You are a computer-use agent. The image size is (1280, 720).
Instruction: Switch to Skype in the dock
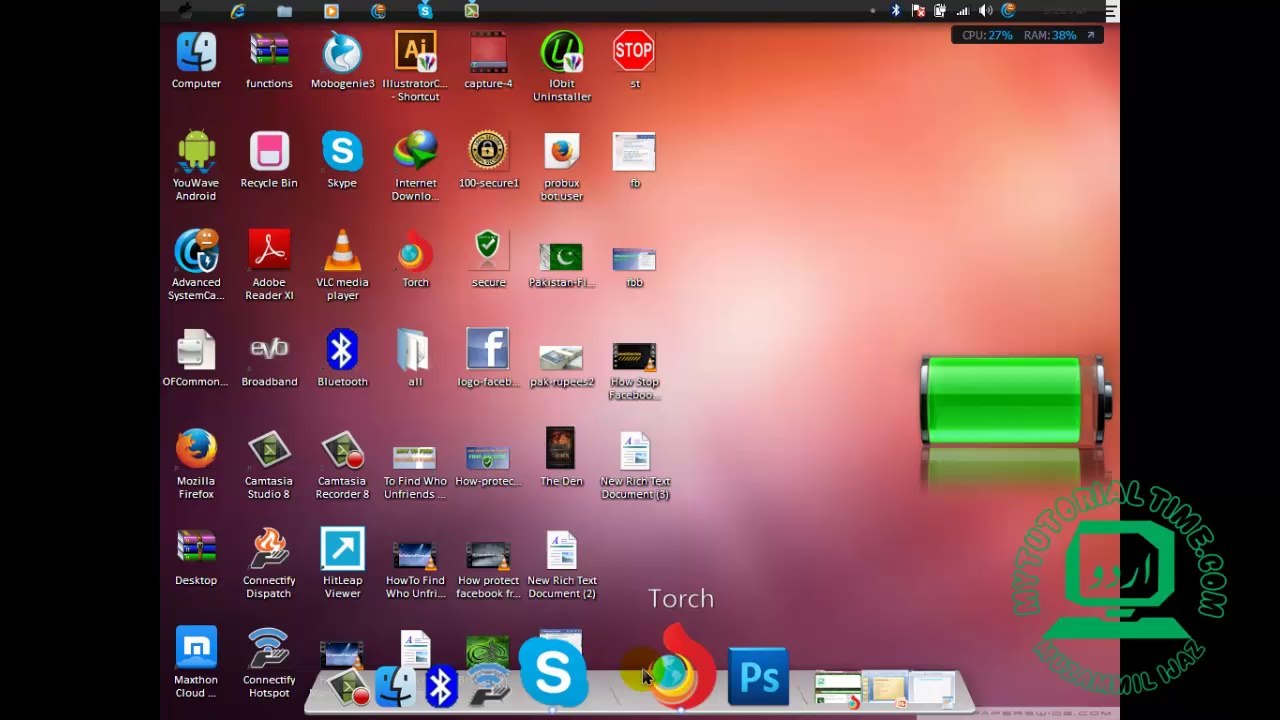[553, 673]
